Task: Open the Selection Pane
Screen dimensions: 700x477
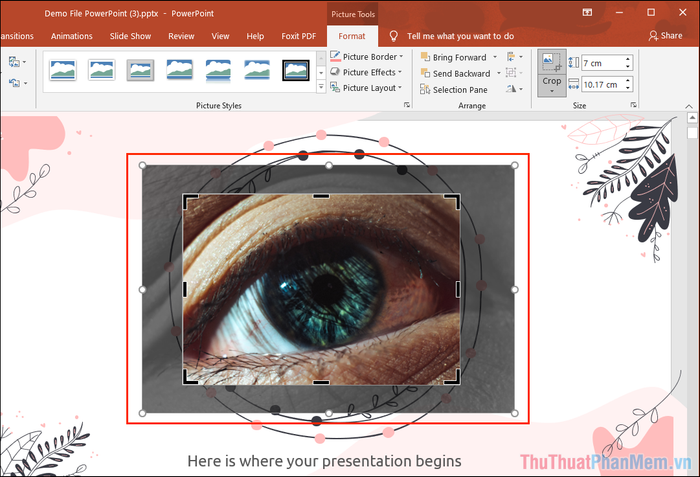Action: click(454, 90)
